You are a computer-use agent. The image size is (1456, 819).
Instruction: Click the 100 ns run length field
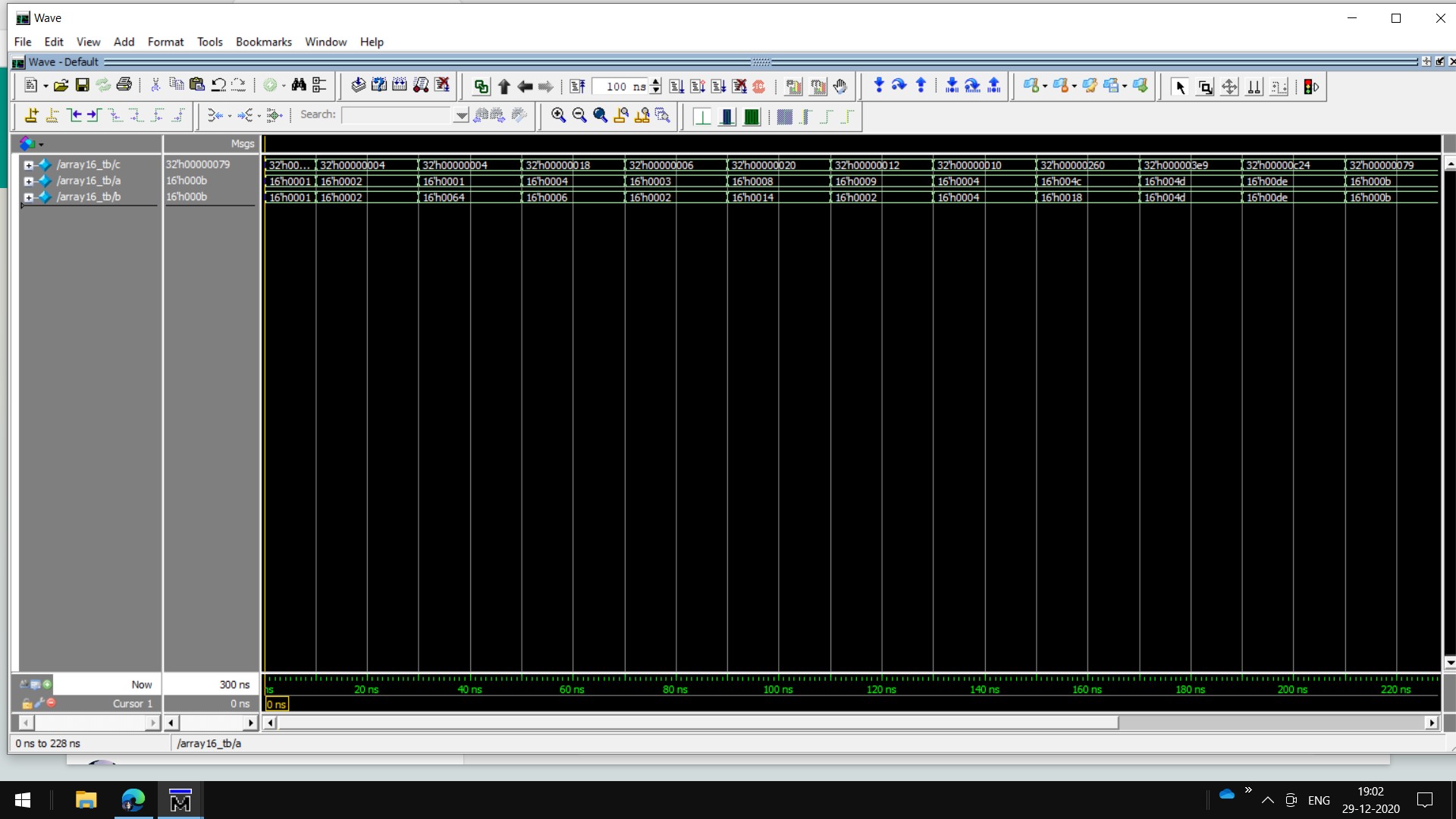620,86
